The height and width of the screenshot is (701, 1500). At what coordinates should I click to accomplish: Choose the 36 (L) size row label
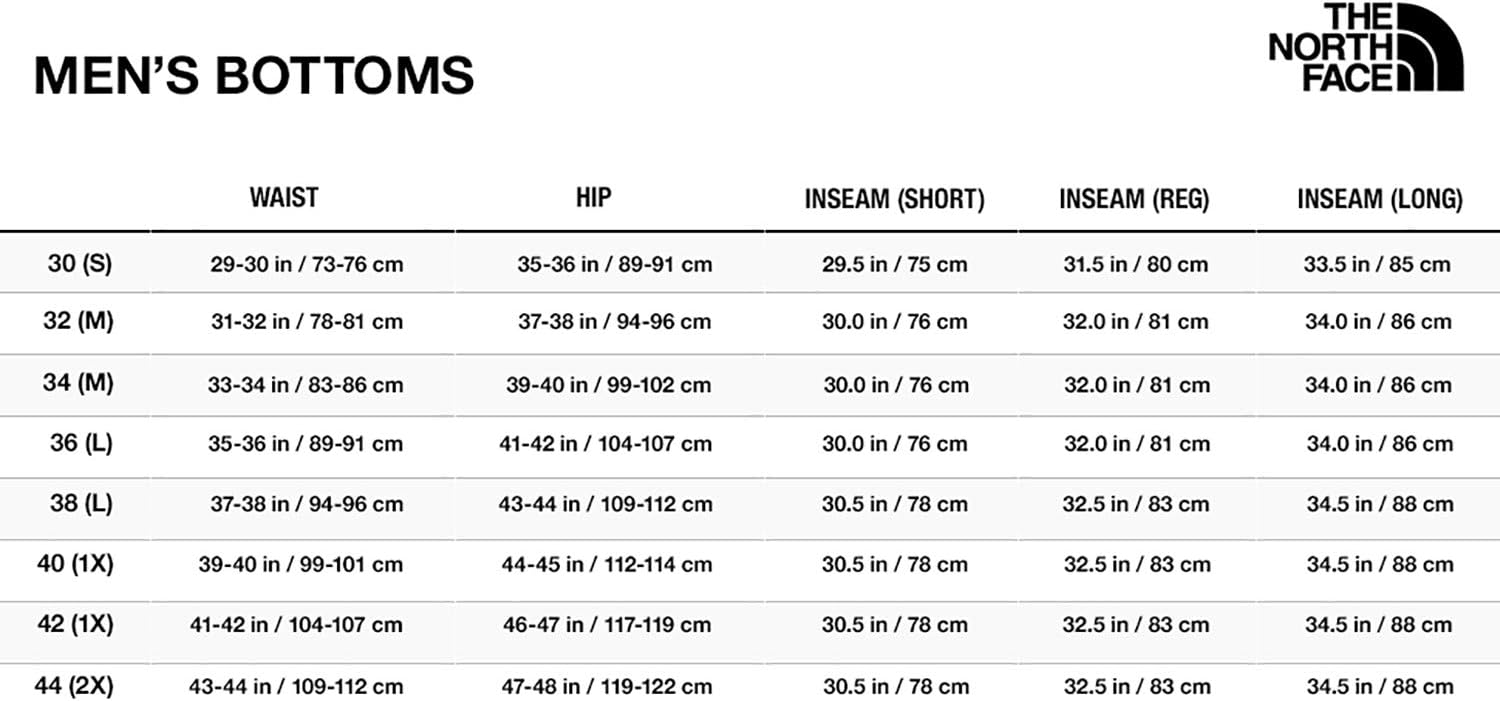point(81,443)
